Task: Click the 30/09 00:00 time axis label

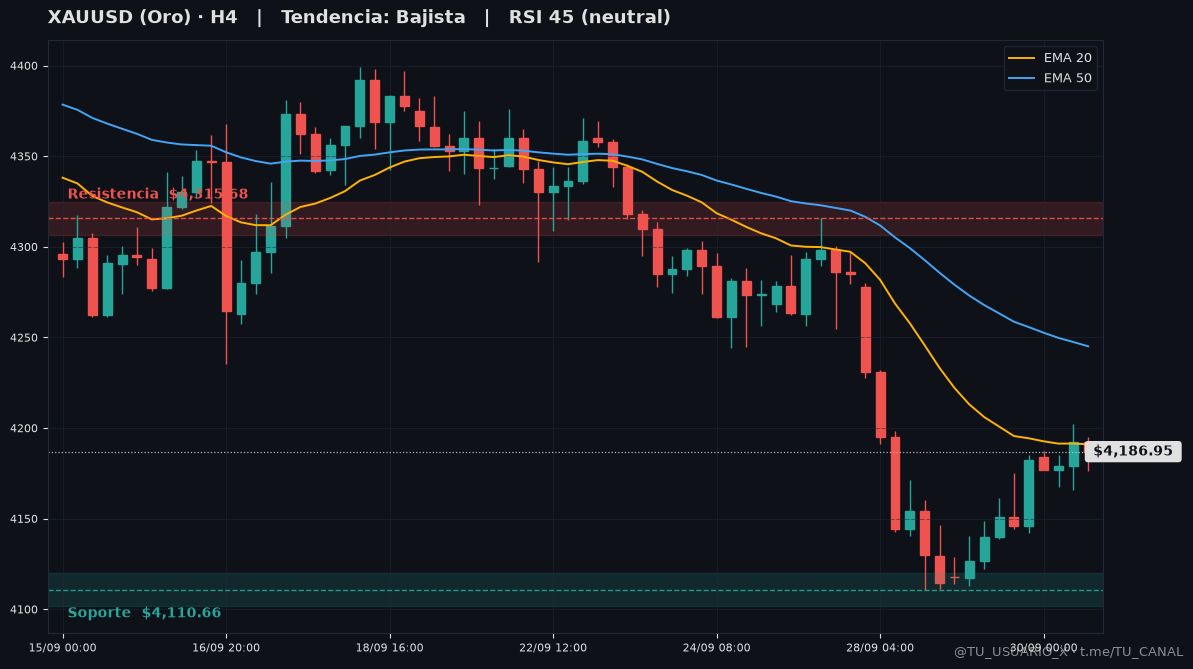Action: coord(1044,648)
